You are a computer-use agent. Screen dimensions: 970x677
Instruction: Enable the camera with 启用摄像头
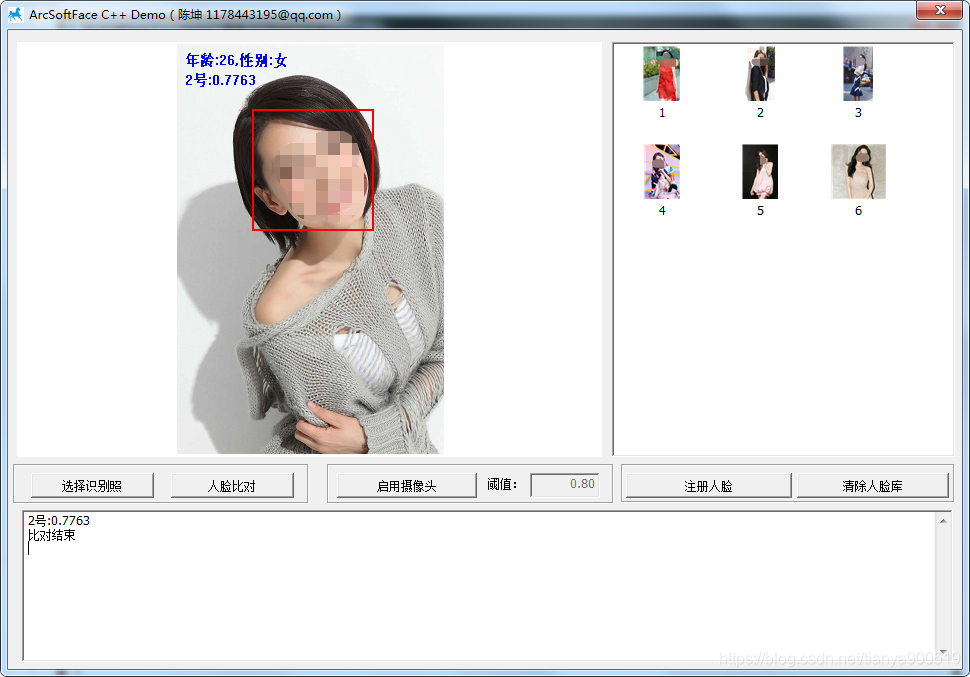(x=406, y=486)
